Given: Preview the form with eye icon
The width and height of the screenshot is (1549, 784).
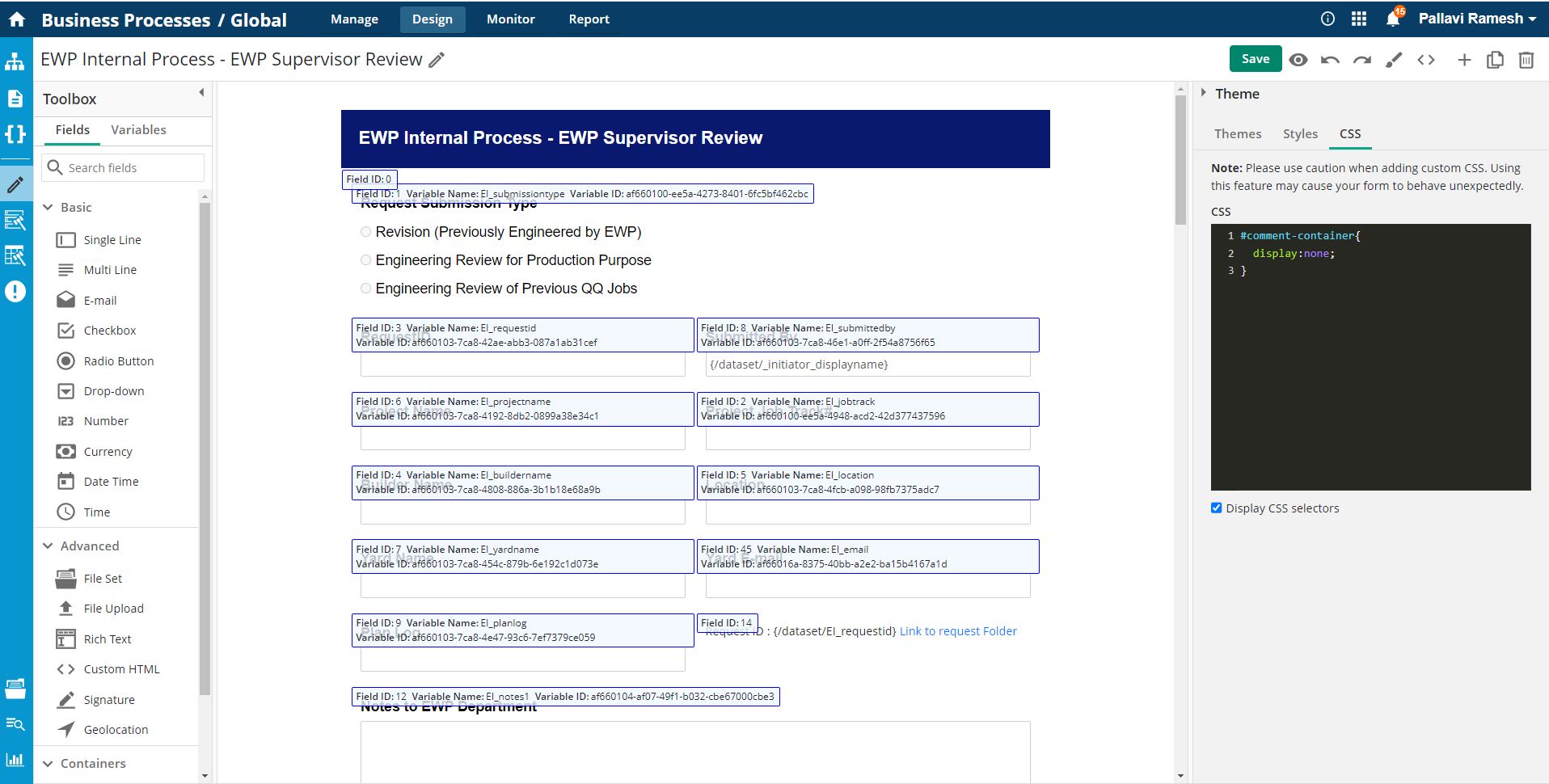Looking at the screenshot, I should tap(1298, 60).
